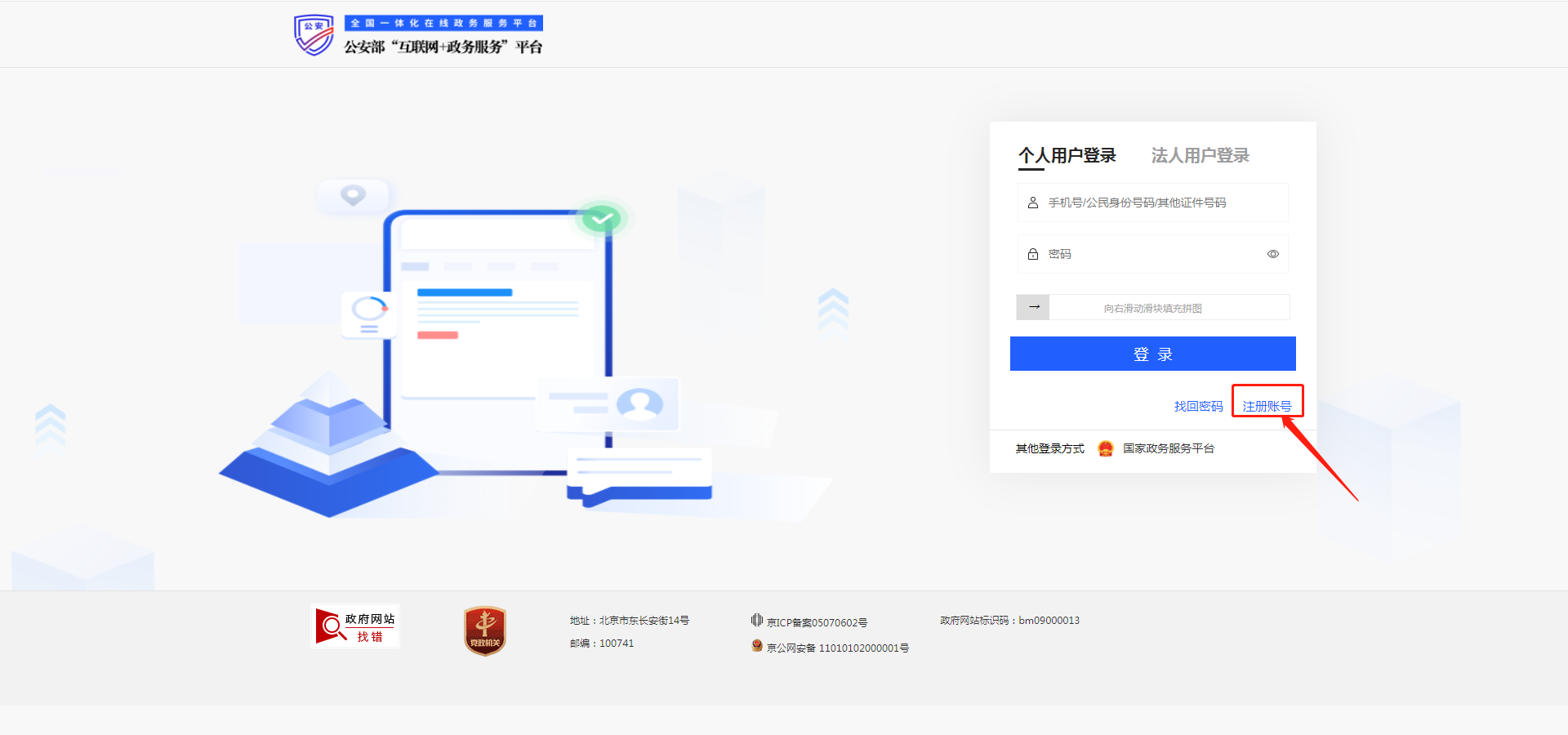Click the 政府网站标识码：bm09000013 text
The image size is (1568, 735).
point(1010,621)
